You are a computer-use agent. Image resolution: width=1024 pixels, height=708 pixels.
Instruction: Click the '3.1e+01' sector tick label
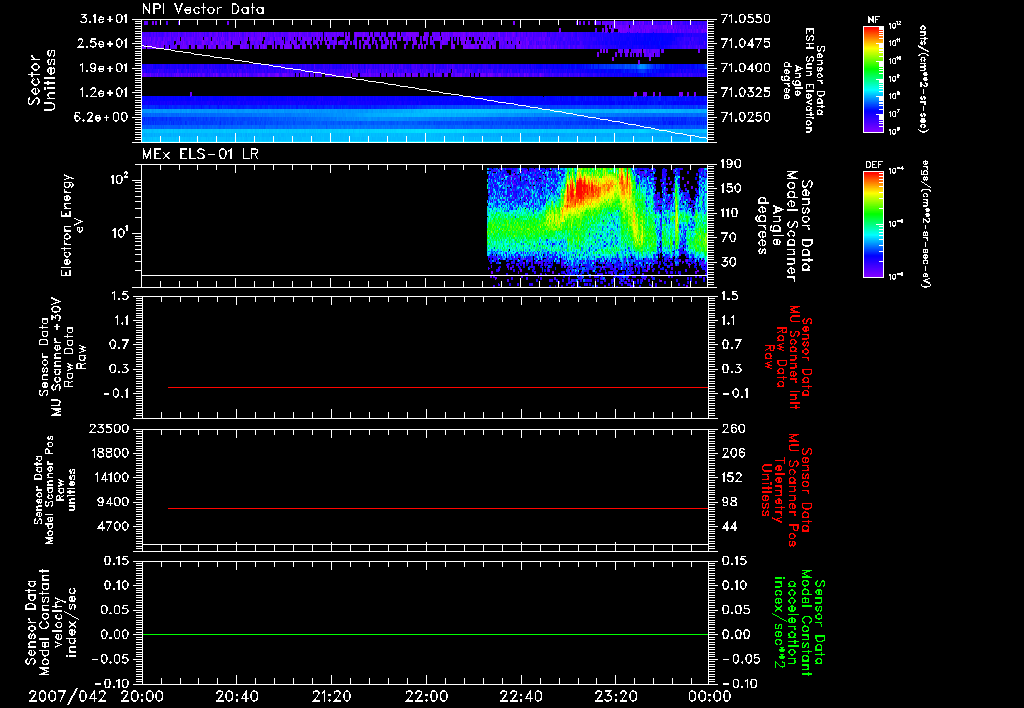pos(103,19)
